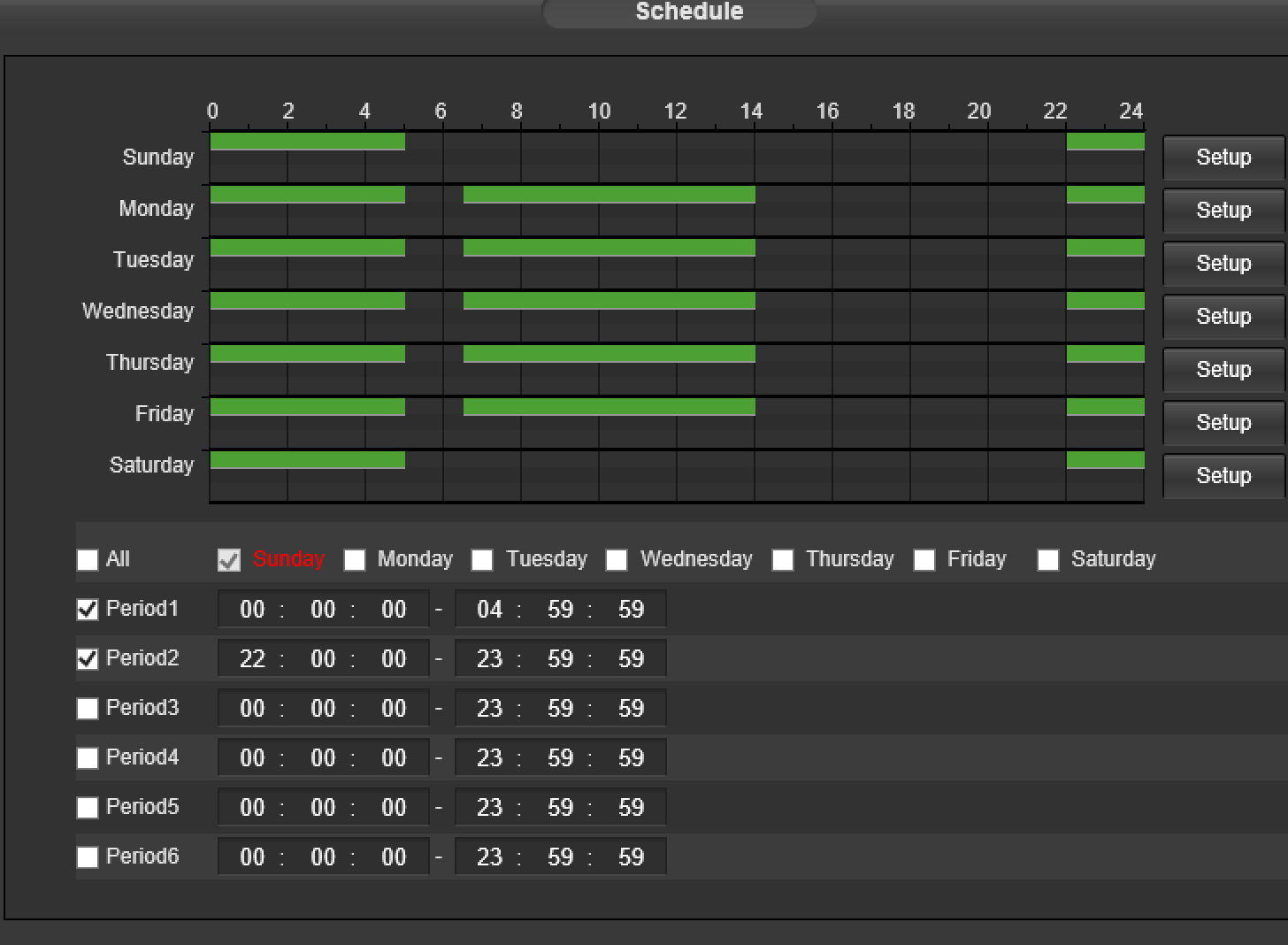The height and width of the screenshot is (945, 1288).
Task: Select Period2 end hour field
Action: (489, 659)
